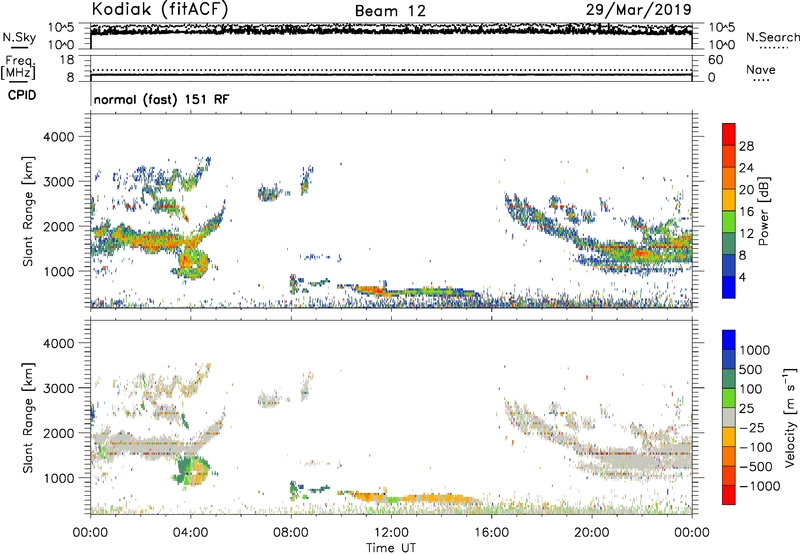Click the "Kodiak (fitACF)" title text

click(160, 9)
